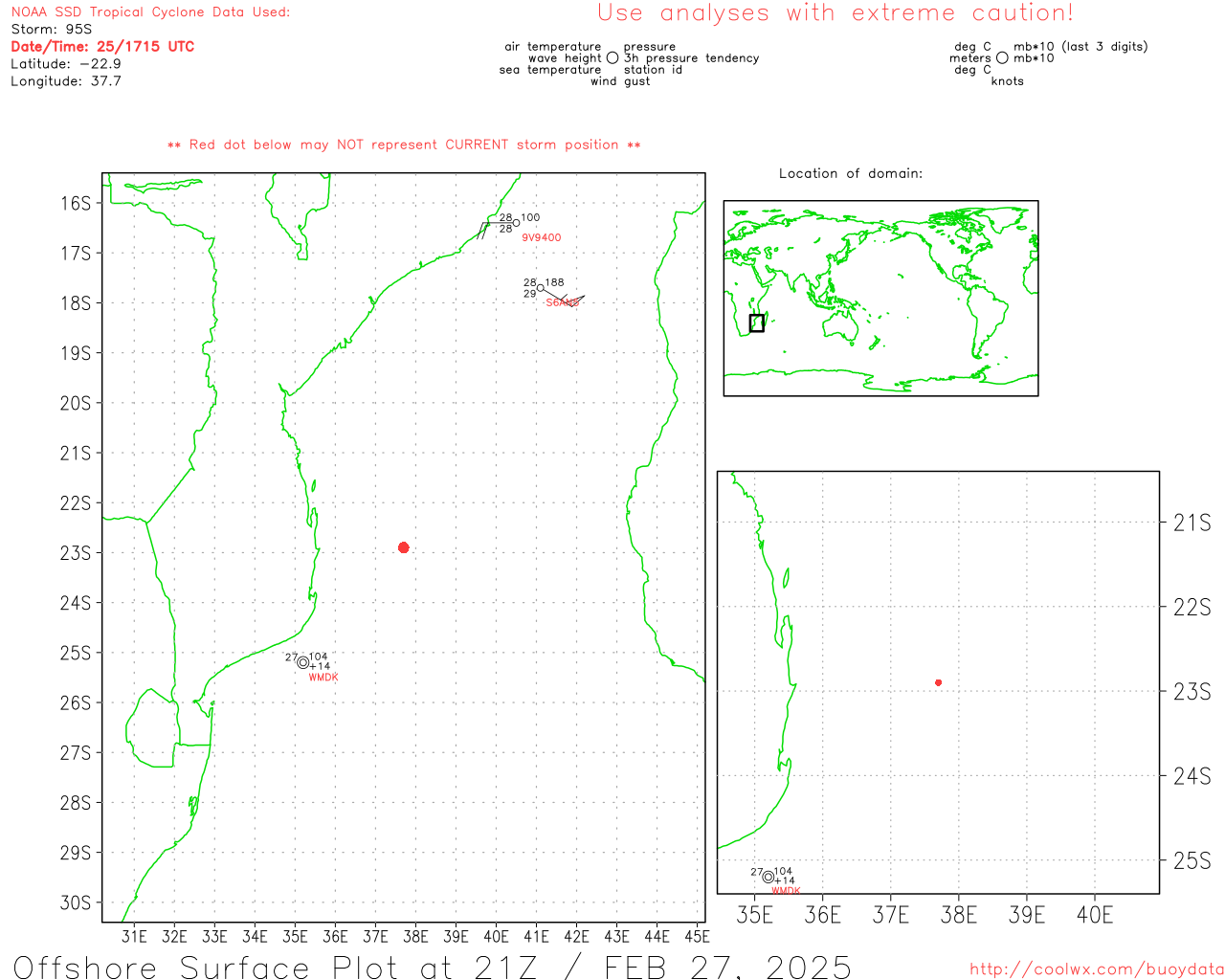Click the '40E' label on the inset map
Screen dimensions: 1225x980
[1095, 915]
